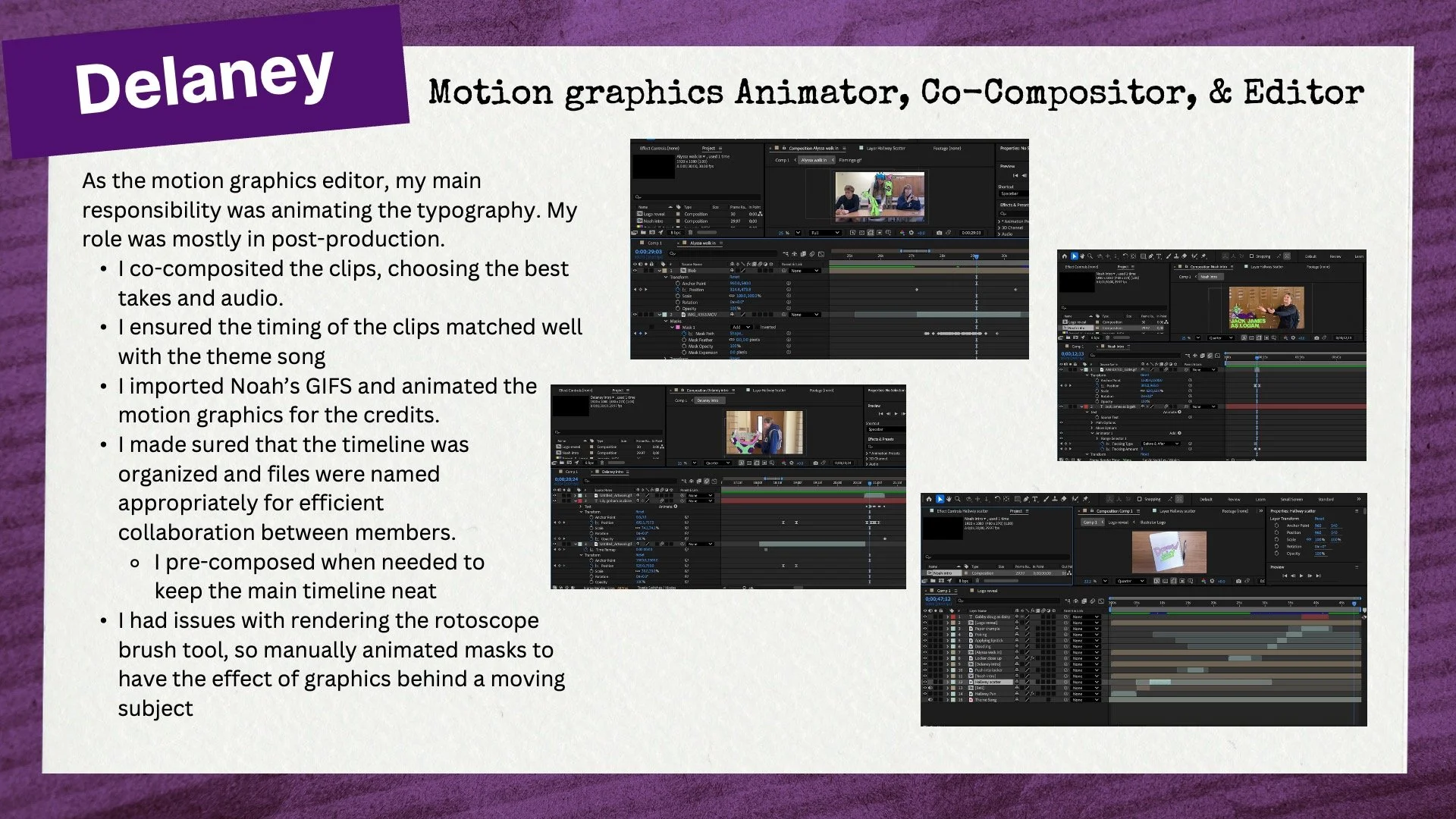Hide the Theme Song layer with its eye toggle
This screenshot has height=819, width=1456.
click(925, 700)
